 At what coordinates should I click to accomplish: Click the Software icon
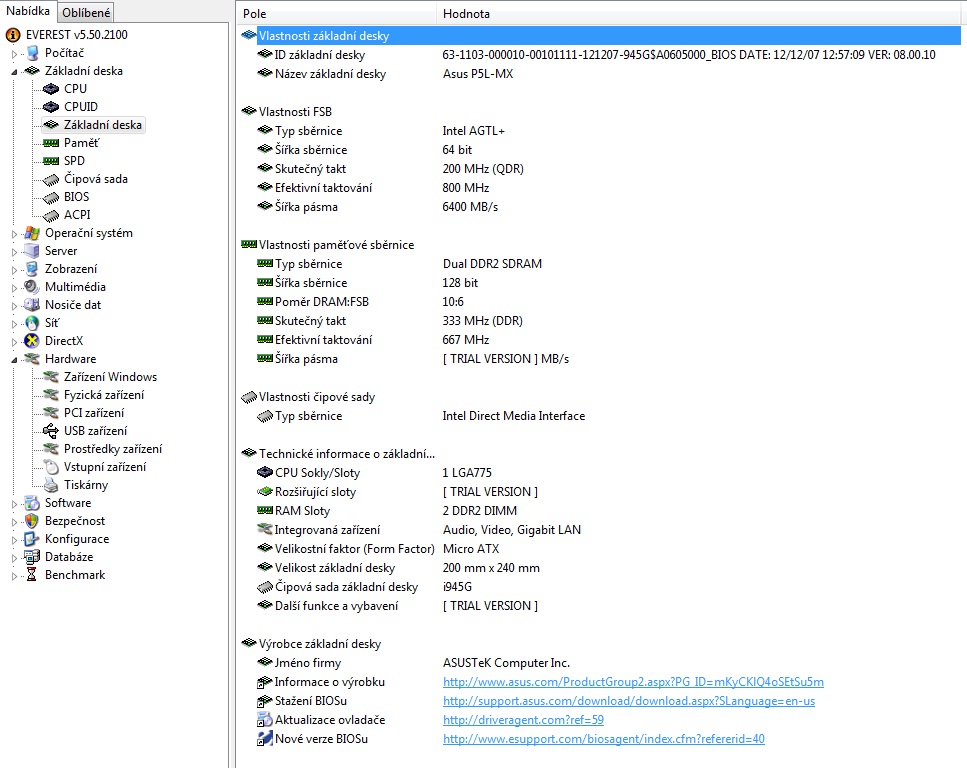32,503
